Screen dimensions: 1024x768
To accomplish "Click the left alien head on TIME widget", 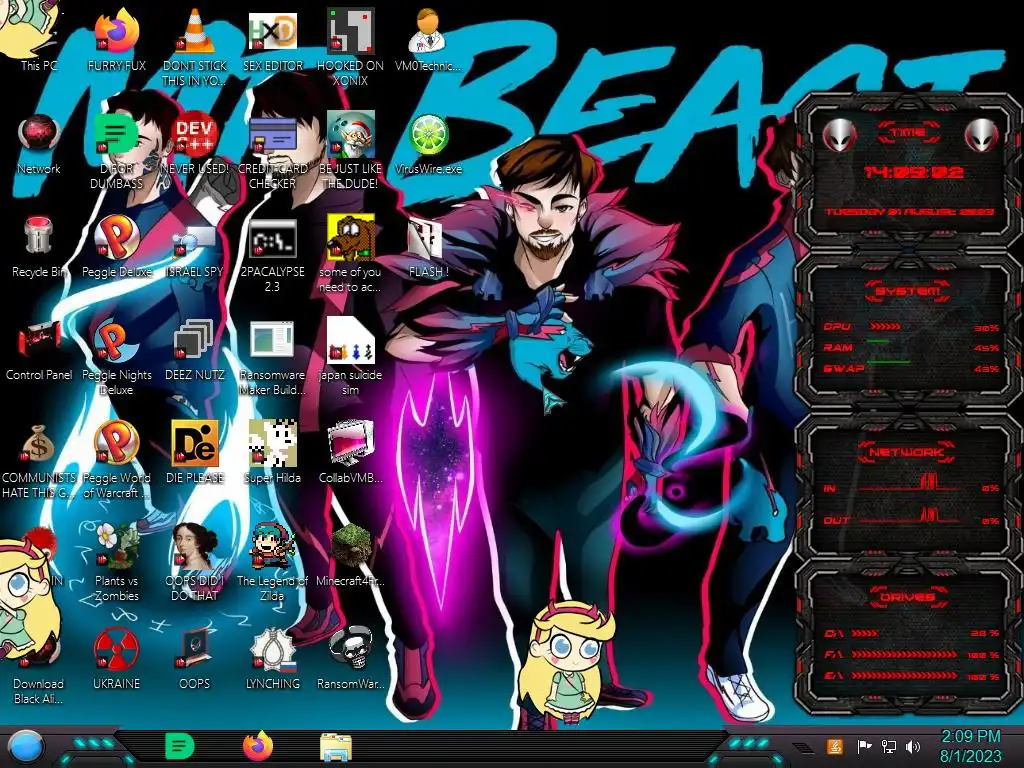I will (839, 135).
